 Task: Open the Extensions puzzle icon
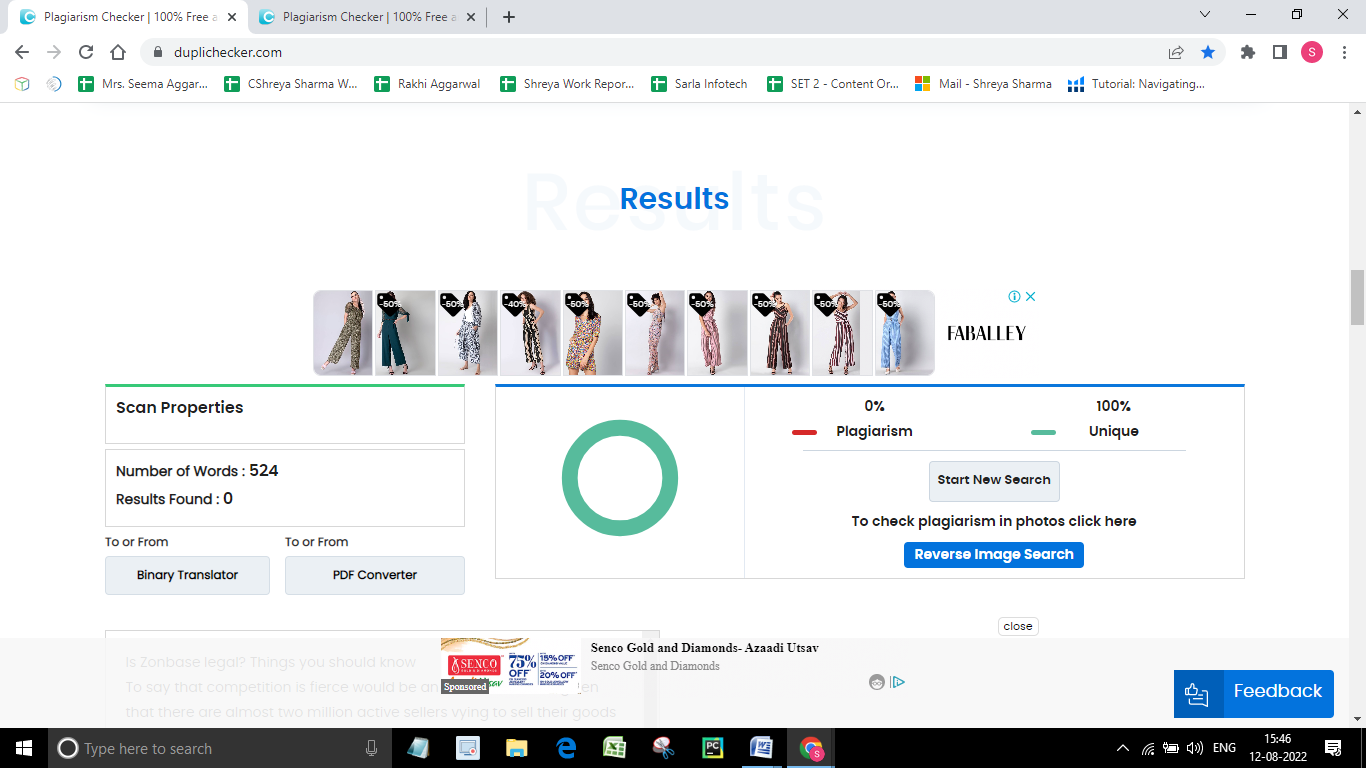click(x=1247, y=52)
